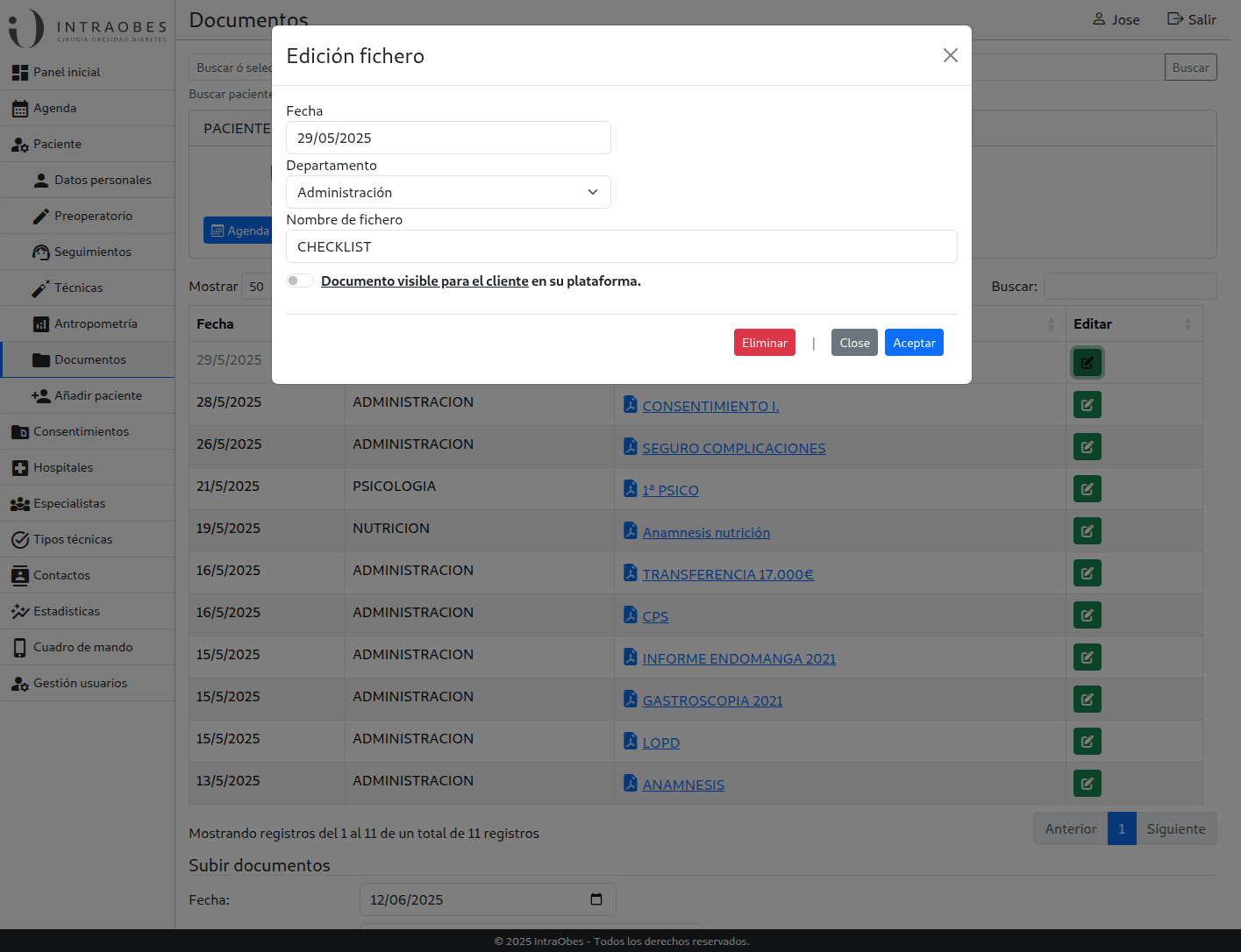Open the Departamento dropdown showing Administración
Viewport: 1241px width, 952px height.
pos(448,192)
